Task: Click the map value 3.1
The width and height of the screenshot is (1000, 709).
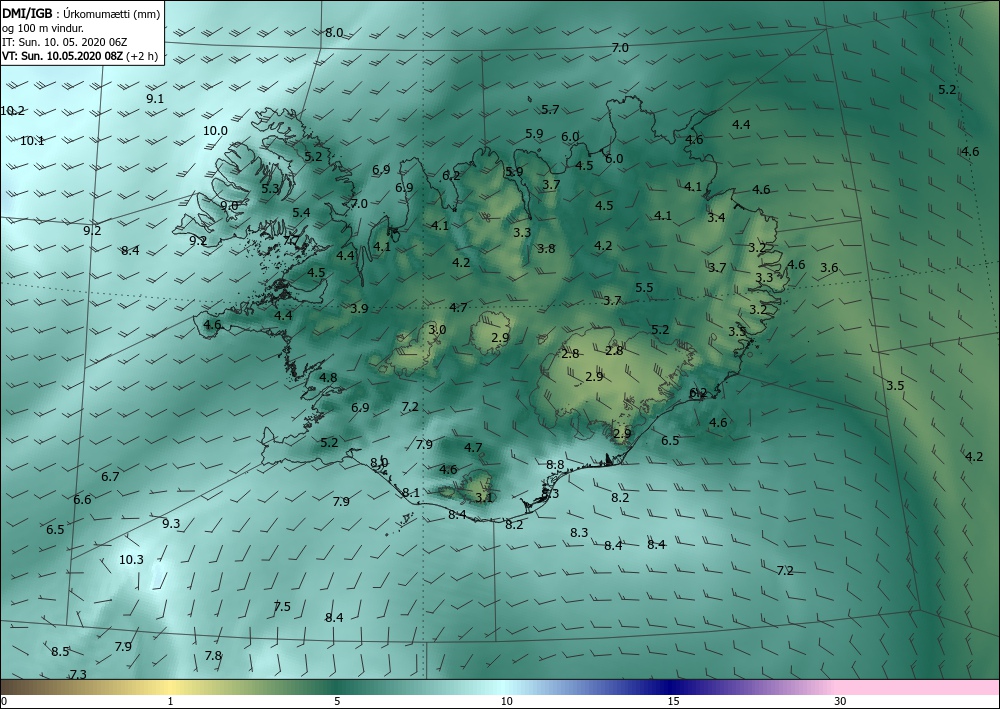Action: point(484,497)
